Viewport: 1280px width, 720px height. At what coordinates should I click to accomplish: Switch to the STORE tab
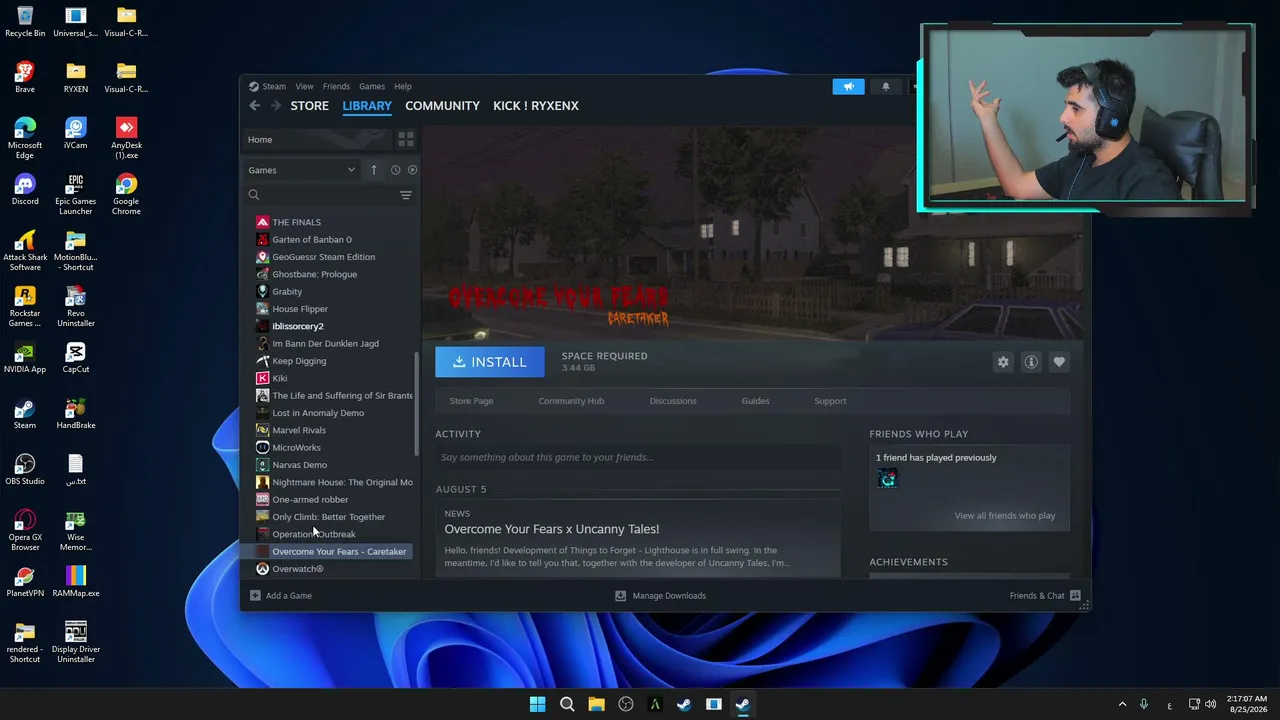309,106
